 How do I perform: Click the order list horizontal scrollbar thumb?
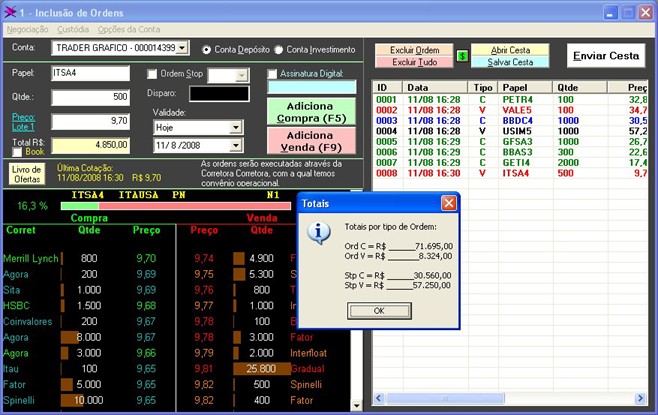(x=445, y=398)
